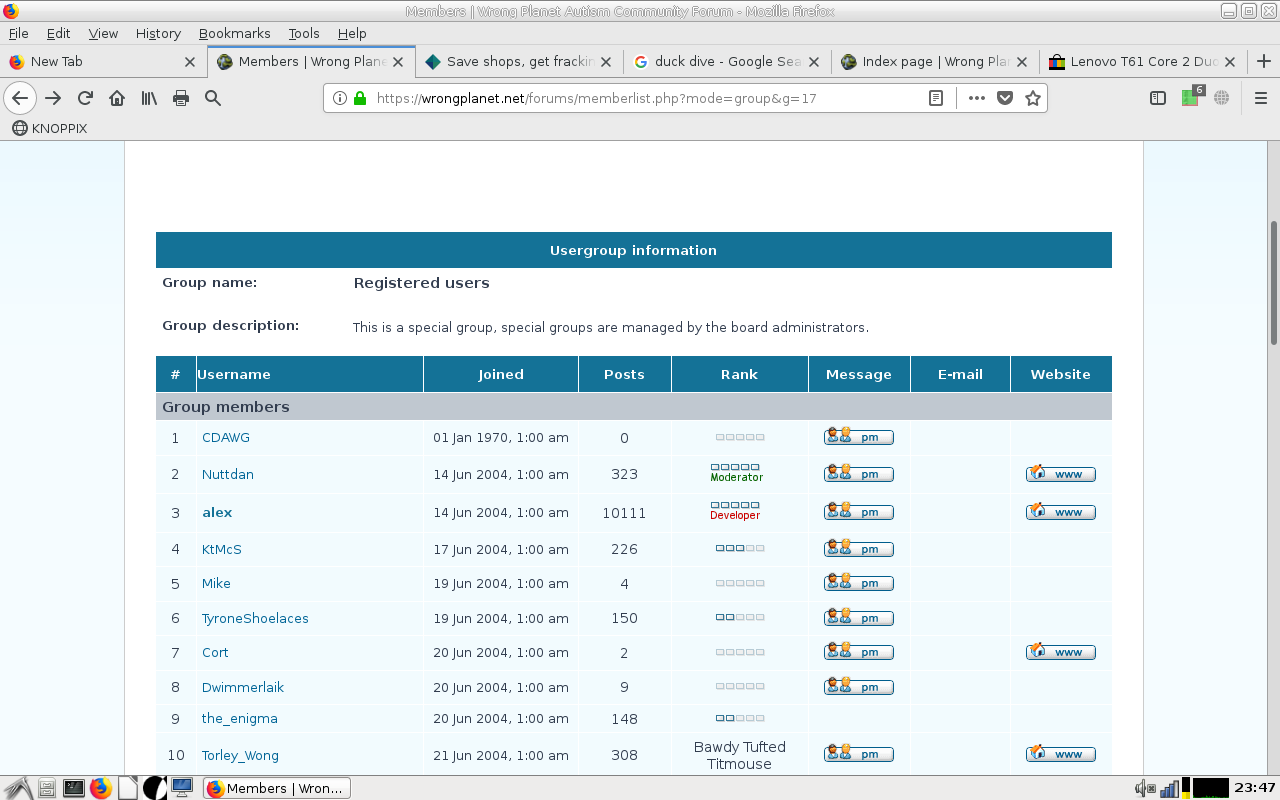Open the Firefox hamburger menu

[1261, 98]
